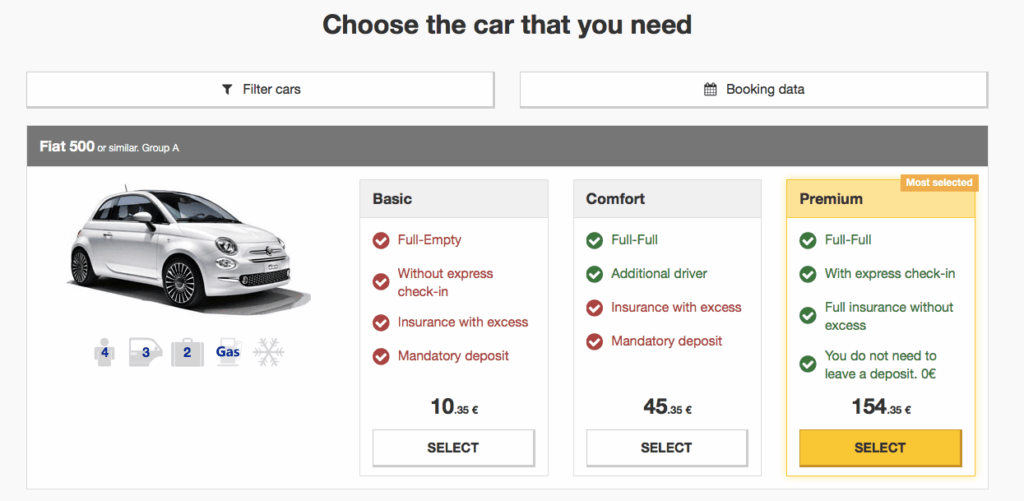Click the 3 doors icon
The height and width of the screenshot is (501, 1024).
coord(145,352)
